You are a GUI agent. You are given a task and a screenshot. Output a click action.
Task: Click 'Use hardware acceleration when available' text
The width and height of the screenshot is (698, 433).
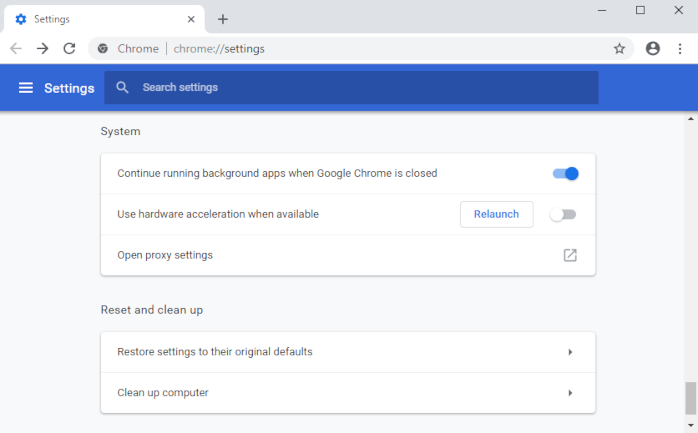pos(218,214)
